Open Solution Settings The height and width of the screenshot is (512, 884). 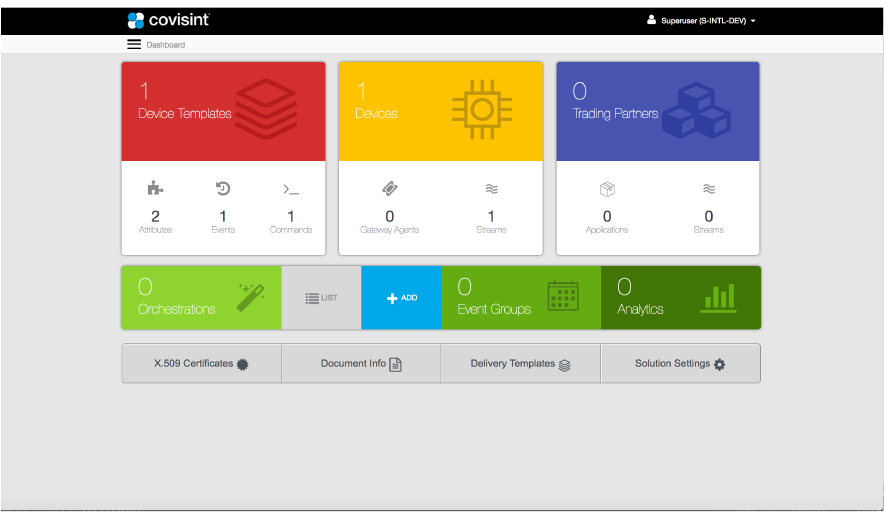click(680, 364)
